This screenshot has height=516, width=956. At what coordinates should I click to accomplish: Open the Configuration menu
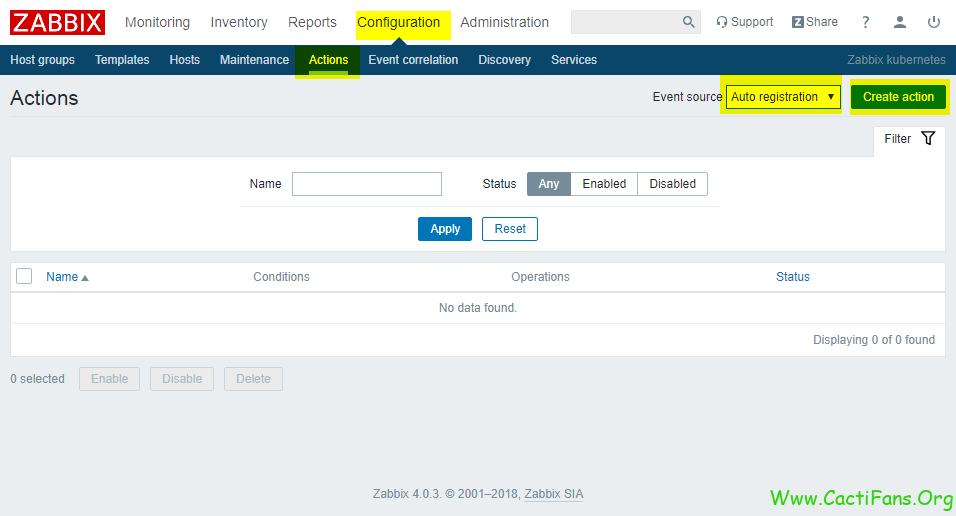point(399,23)
